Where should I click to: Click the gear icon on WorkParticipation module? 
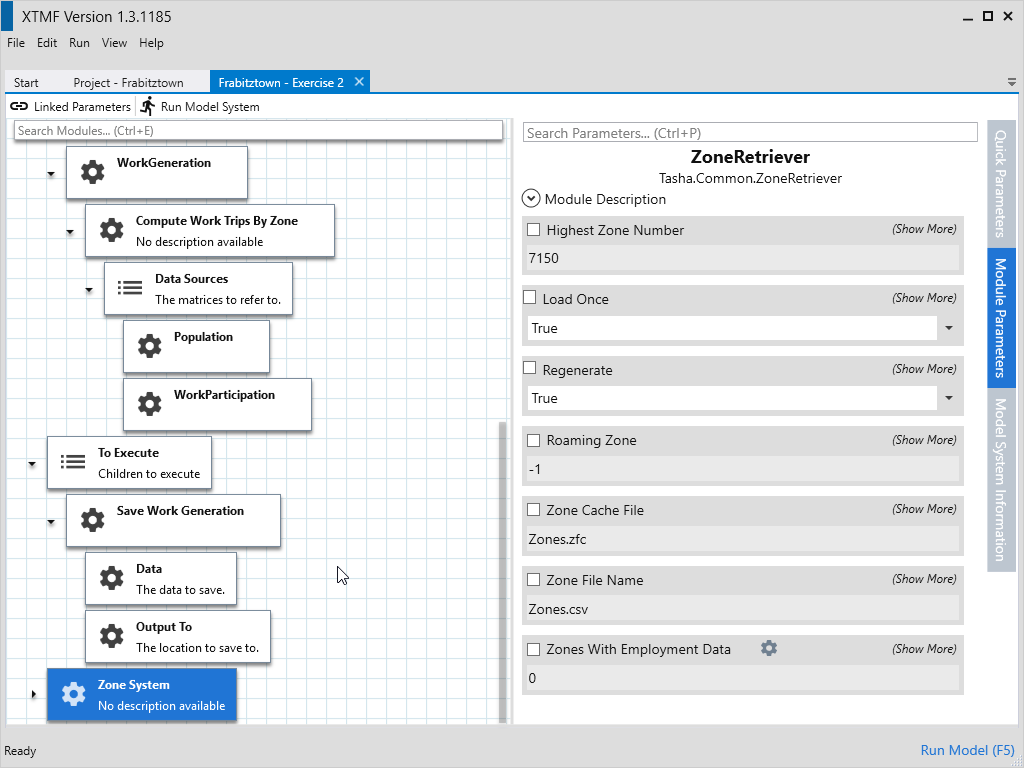pyautogui.click(x=149, y=404)
